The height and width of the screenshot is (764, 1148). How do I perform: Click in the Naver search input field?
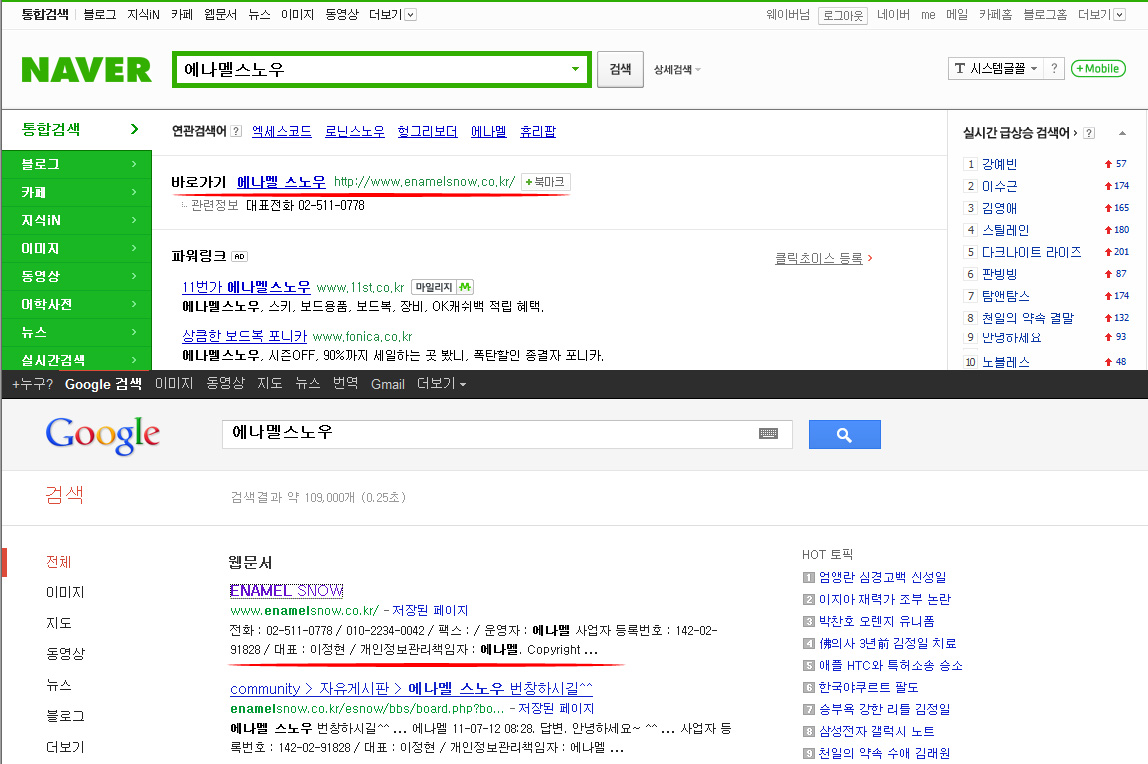[x=372, y=70]
